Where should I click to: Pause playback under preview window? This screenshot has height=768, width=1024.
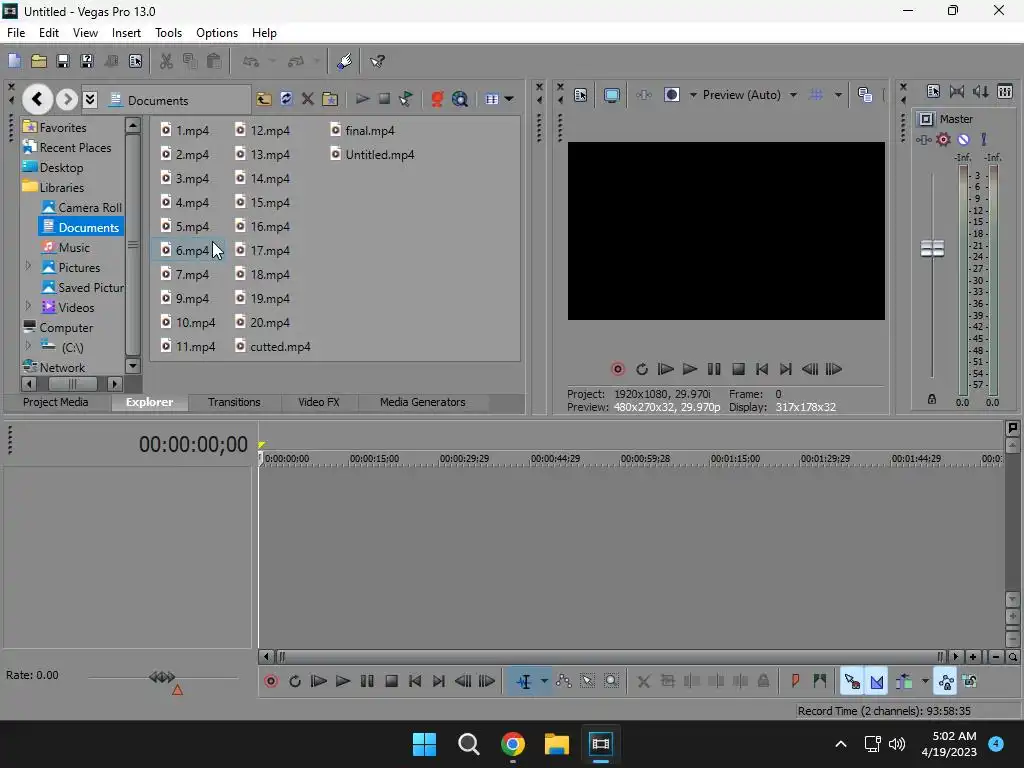[x=714, y=369]
